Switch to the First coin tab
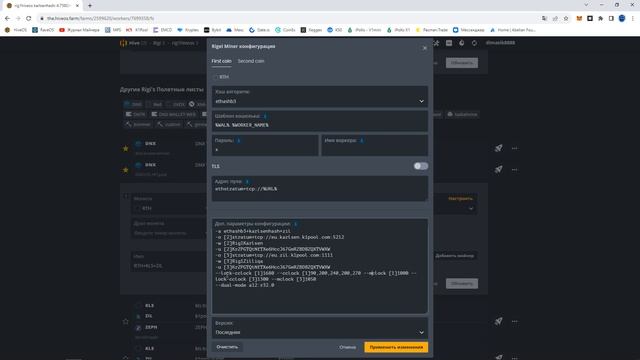The height and width of the screenshot is (360, 640). point(221,61)
